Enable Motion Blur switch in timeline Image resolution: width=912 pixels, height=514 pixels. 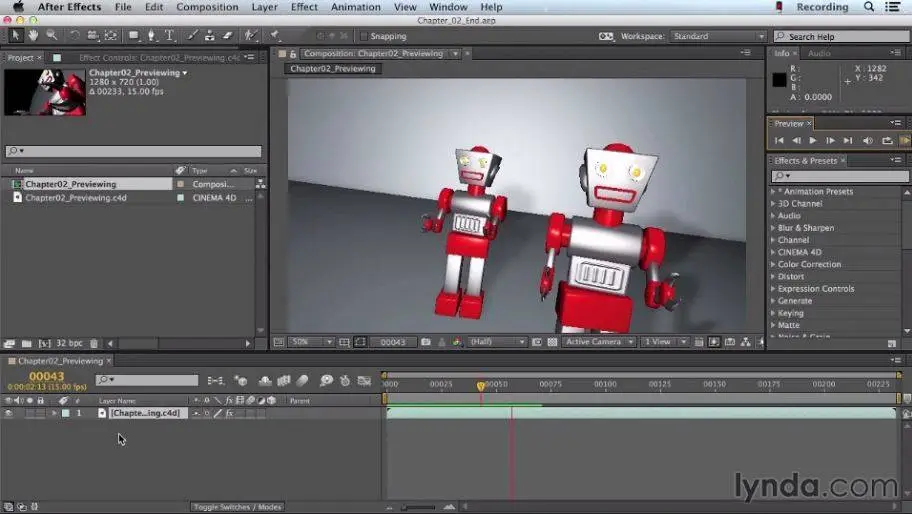click(x=302, y=381)
